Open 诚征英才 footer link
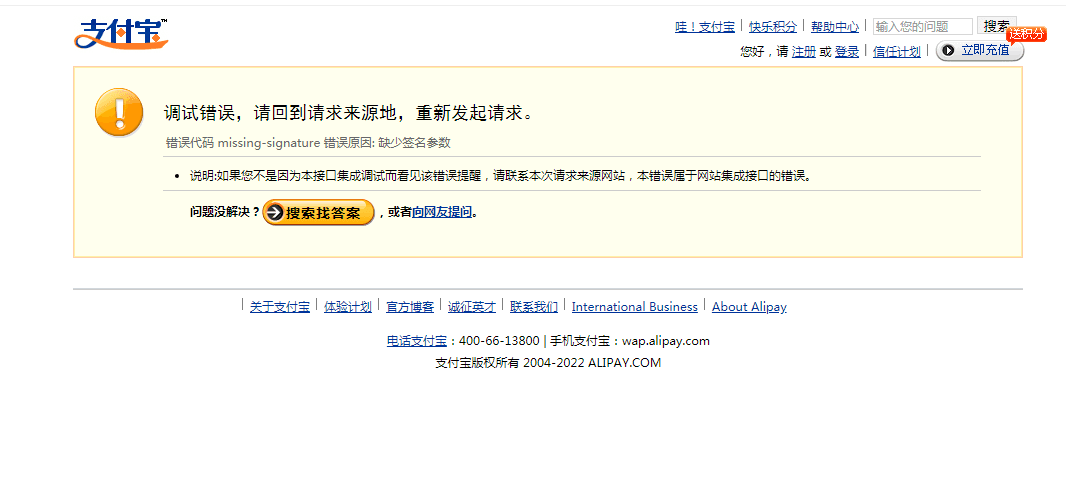The image size is (1066, 499). point(472,307)
